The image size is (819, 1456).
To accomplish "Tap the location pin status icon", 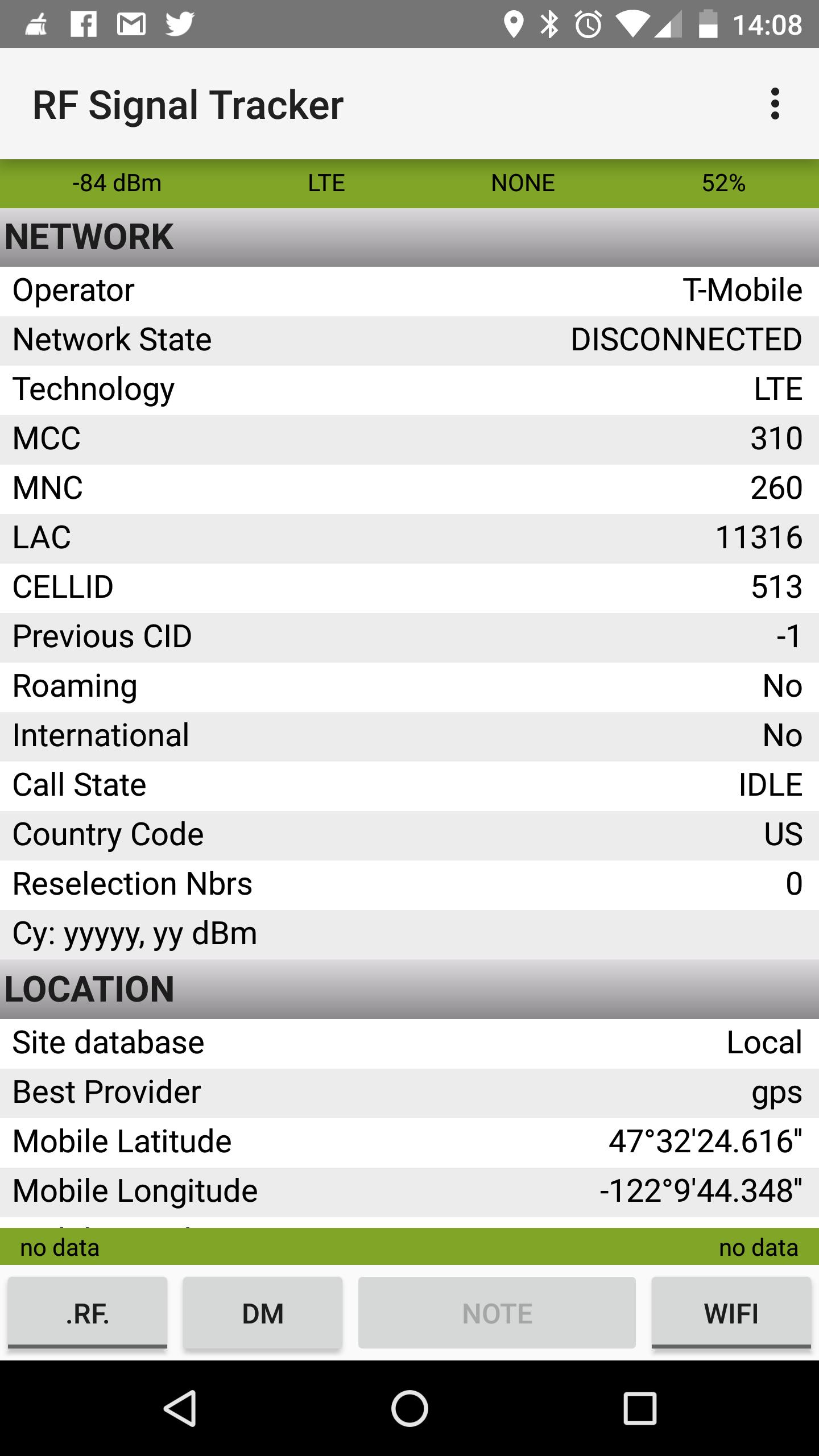I will [x=513, y=24].
